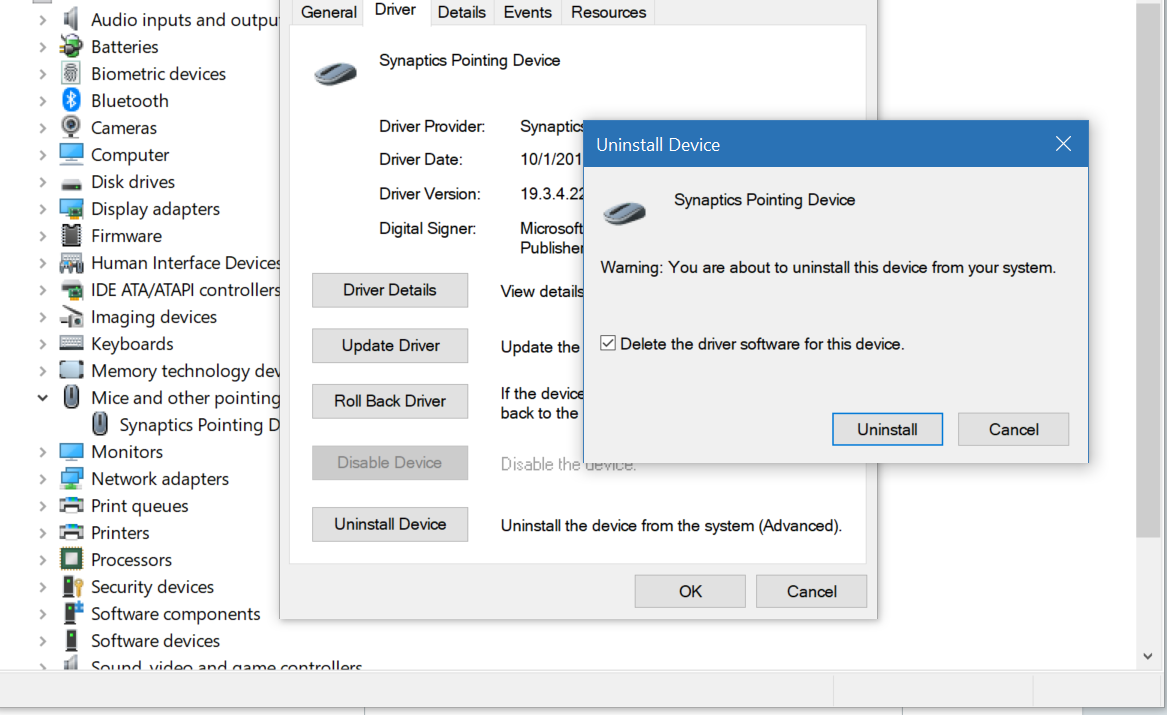Click the Device Manager vertical scrollbar thumb
Screen dimensions: 1167x715
tap(1148, 268)
